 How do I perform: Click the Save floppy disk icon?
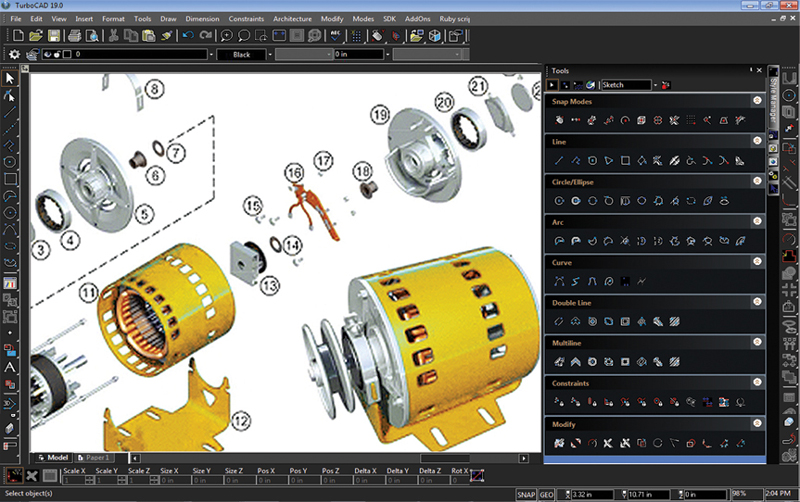point(53,35)
